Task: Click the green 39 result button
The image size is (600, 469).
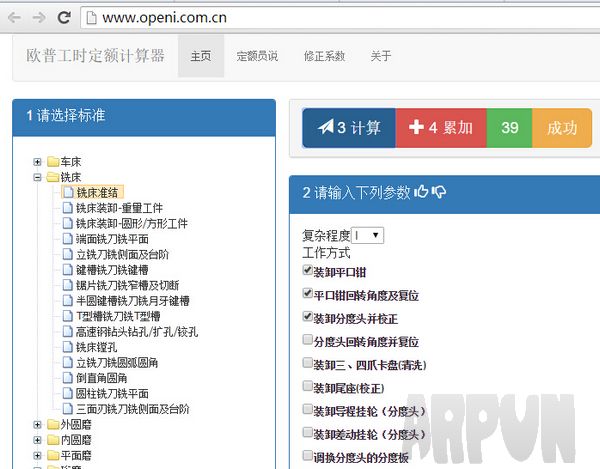Action: (x=509, y=128)
